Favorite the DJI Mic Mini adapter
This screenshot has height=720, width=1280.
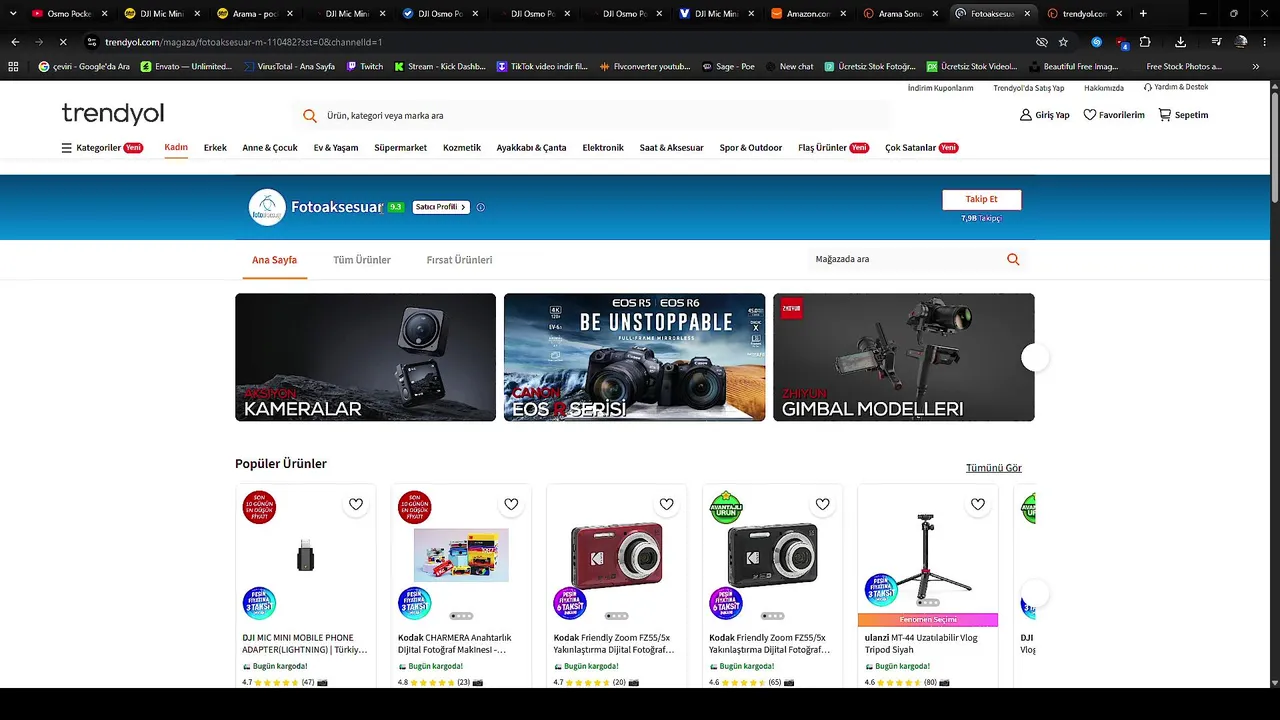356,504
